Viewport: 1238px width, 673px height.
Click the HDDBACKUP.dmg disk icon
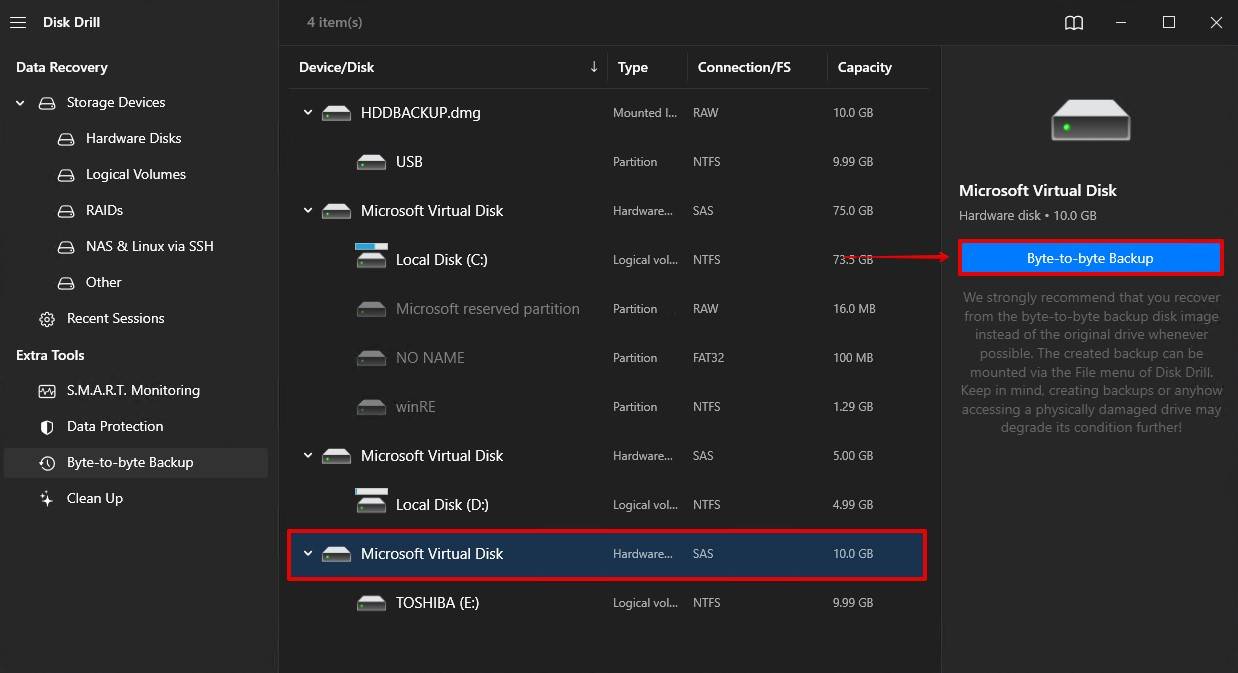(336, 113)
